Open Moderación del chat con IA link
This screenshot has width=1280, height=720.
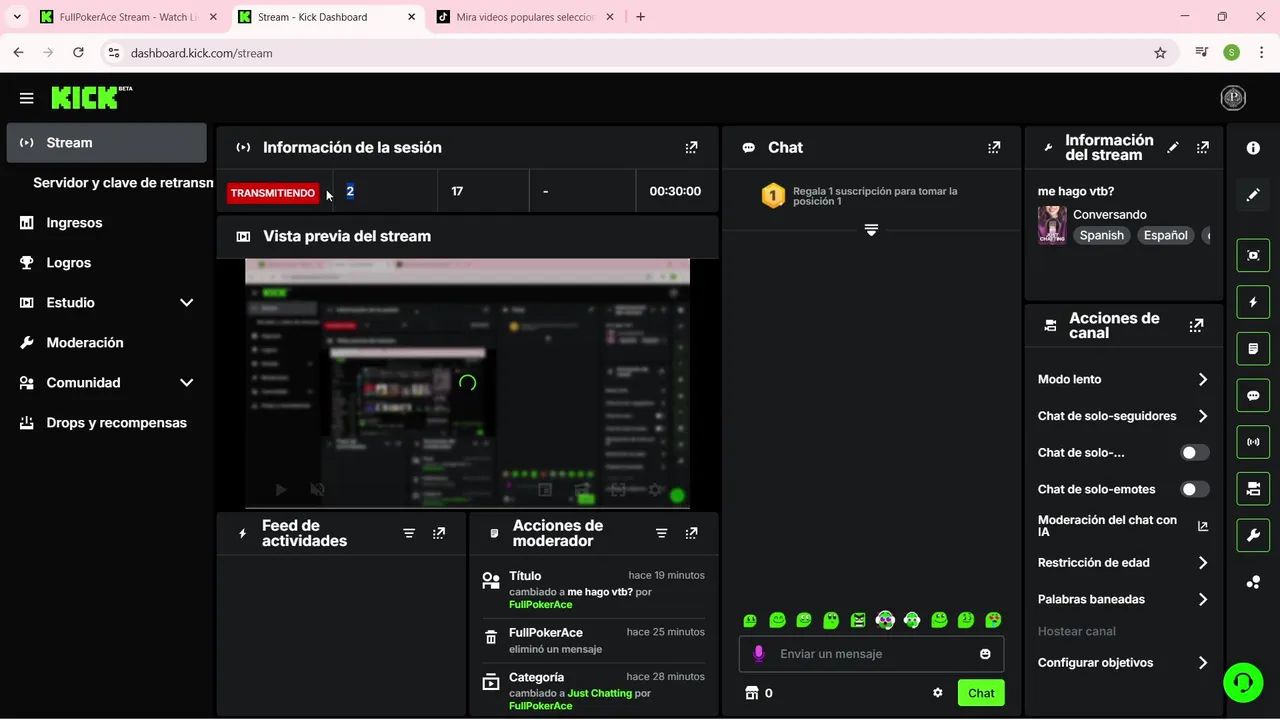pos(1122,526)
